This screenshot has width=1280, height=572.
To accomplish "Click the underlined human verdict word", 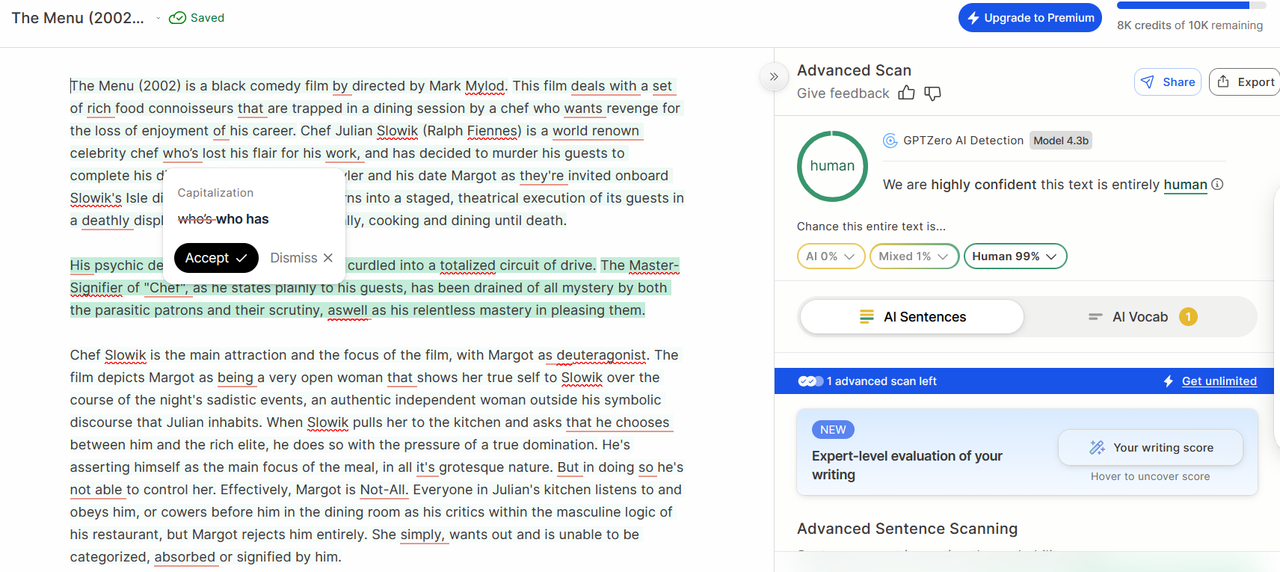I will (1185, 185).
